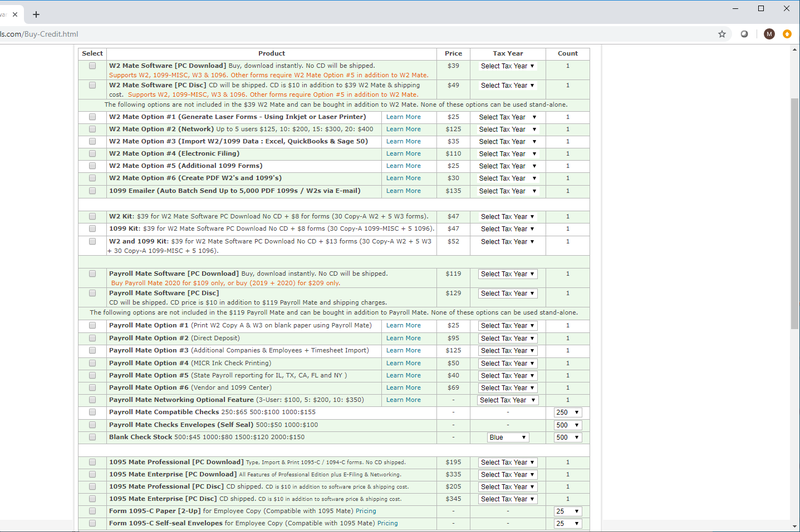Click the $335 1095 Mate Enterprise price
This screenshot has height=532, width=800.
tap(453, 474)
